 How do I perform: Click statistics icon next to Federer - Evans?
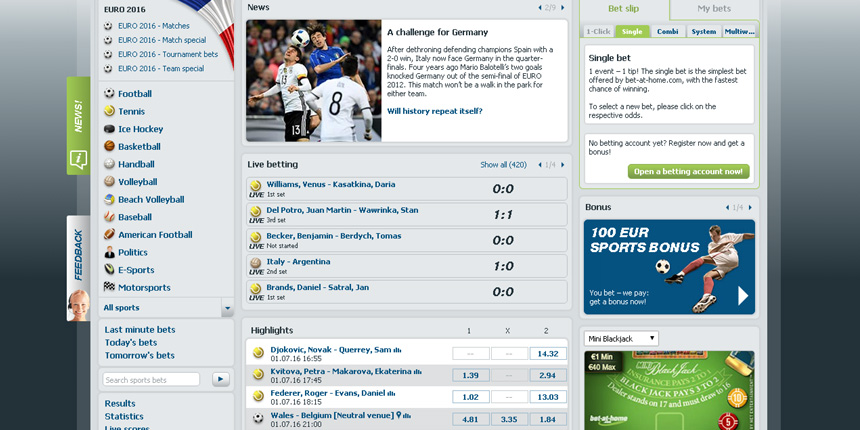click(391, 393)
